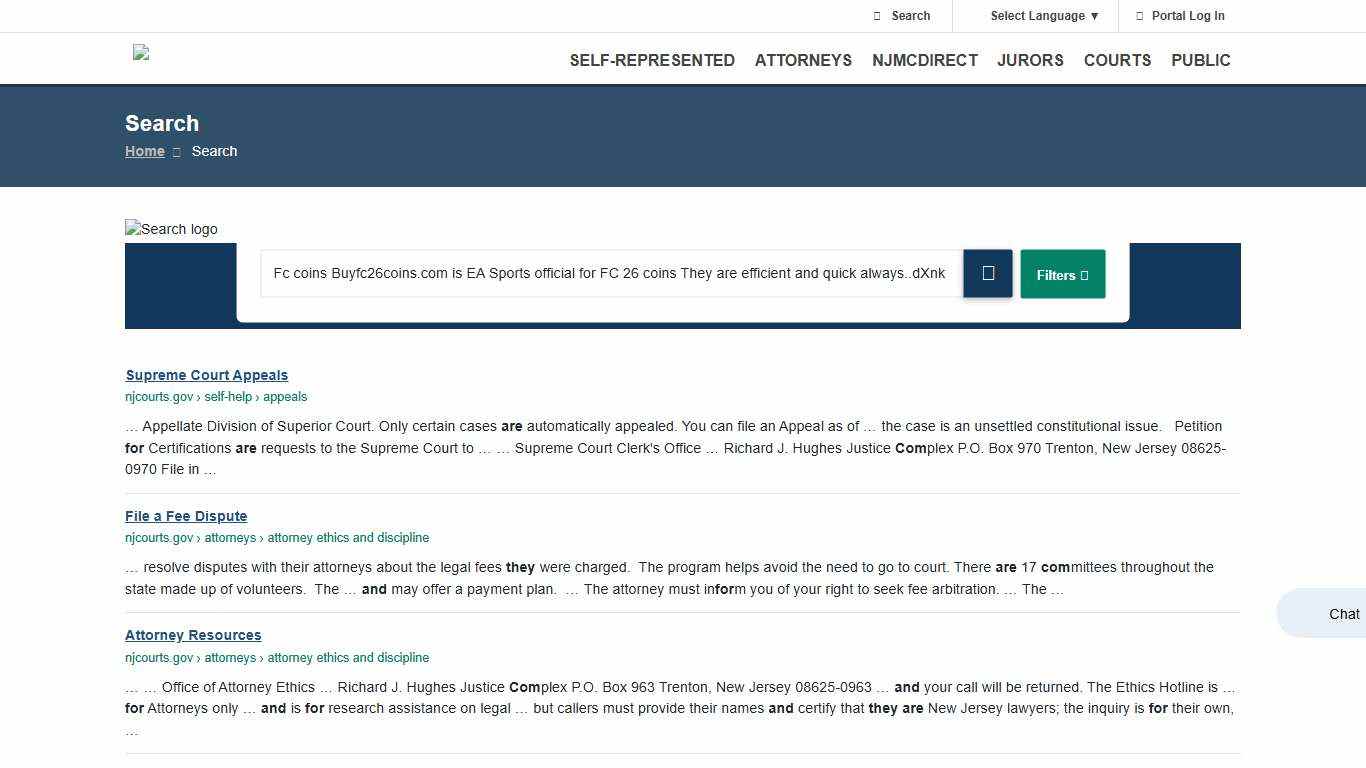Click the Search logo image above the search bar
The height and width of the screenshot is (768, 1366).
click(x=171, y=229)
